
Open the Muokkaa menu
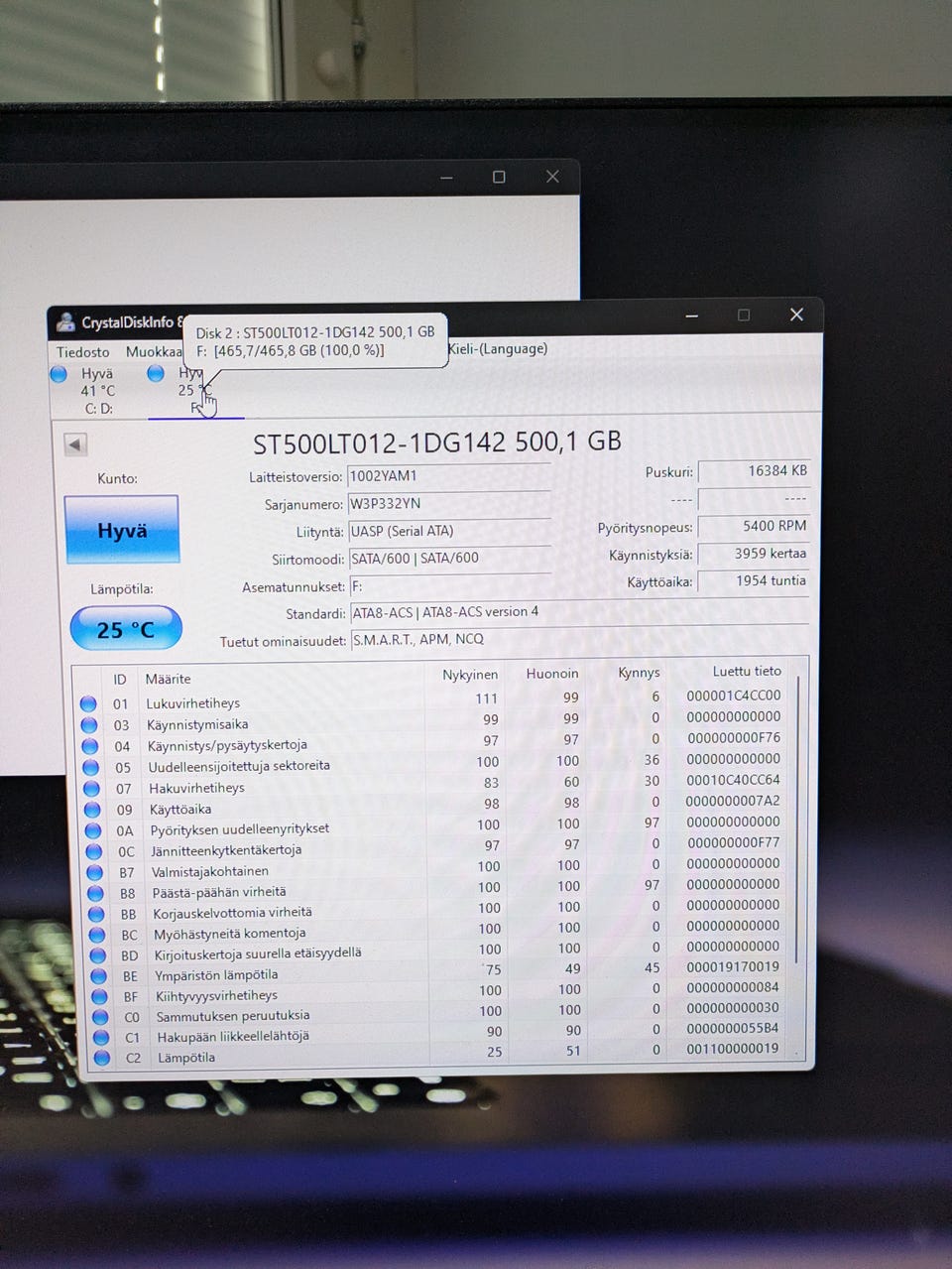click(154, 352)
